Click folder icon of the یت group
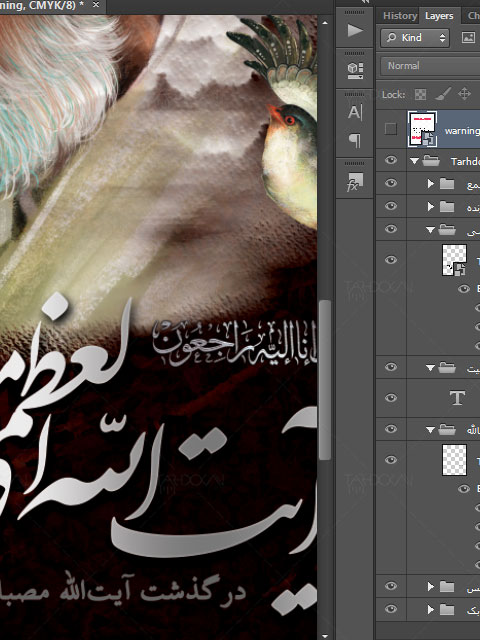 [447, 368]
